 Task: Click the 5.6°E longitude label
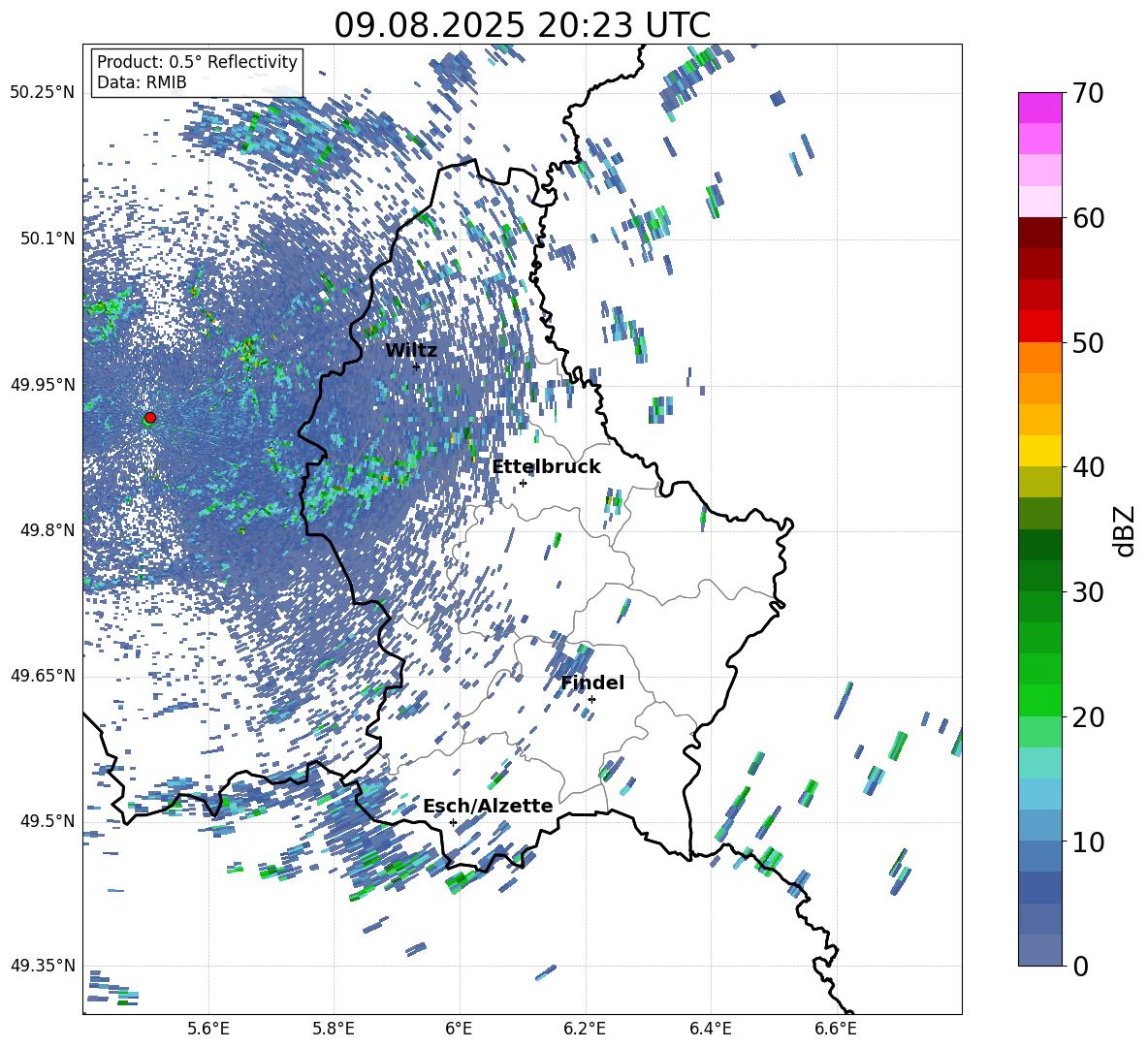coord(208,1029)
